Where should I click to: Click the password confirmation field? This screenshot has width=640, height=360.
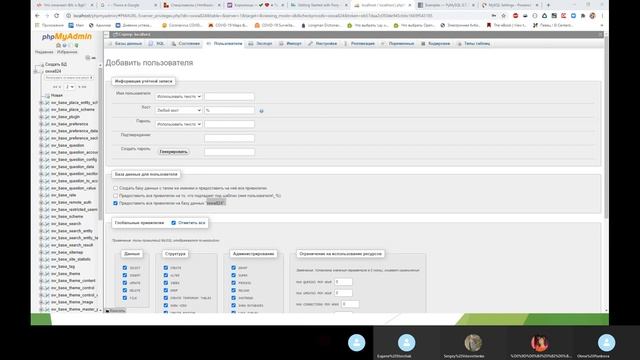pos(229,138)
